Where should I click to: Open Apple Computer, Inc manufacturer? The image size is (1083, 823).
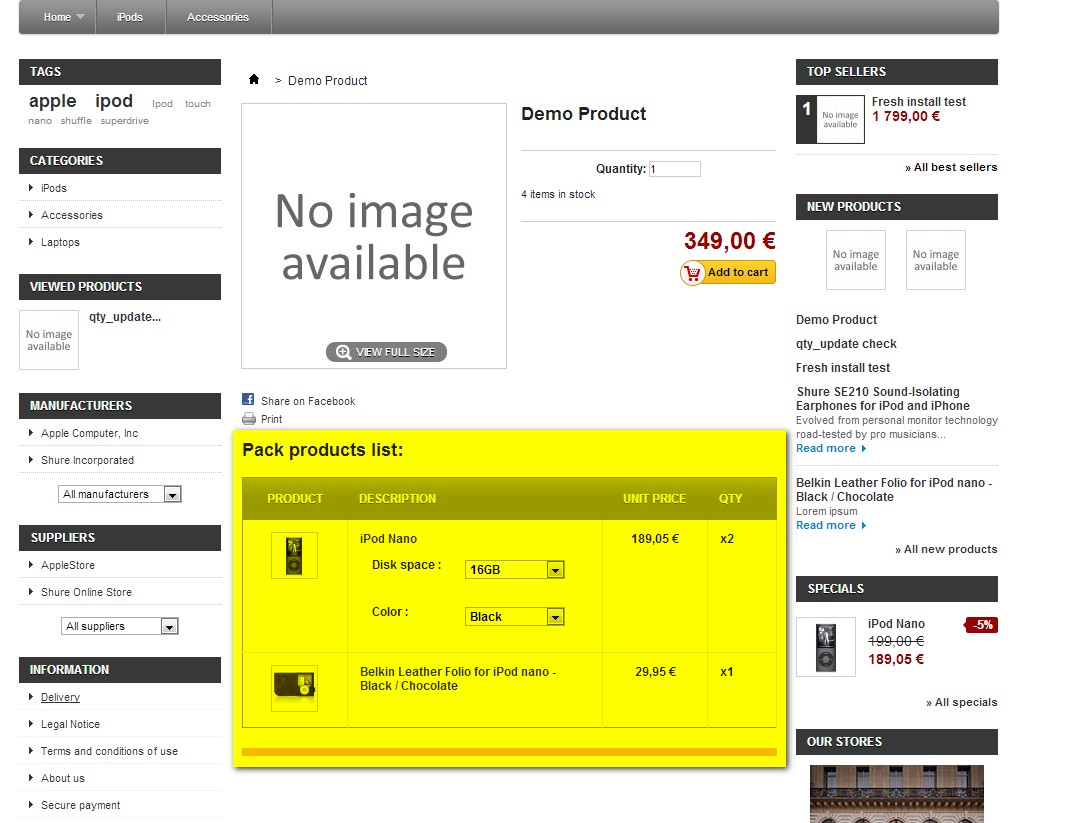tap(89, 433)
